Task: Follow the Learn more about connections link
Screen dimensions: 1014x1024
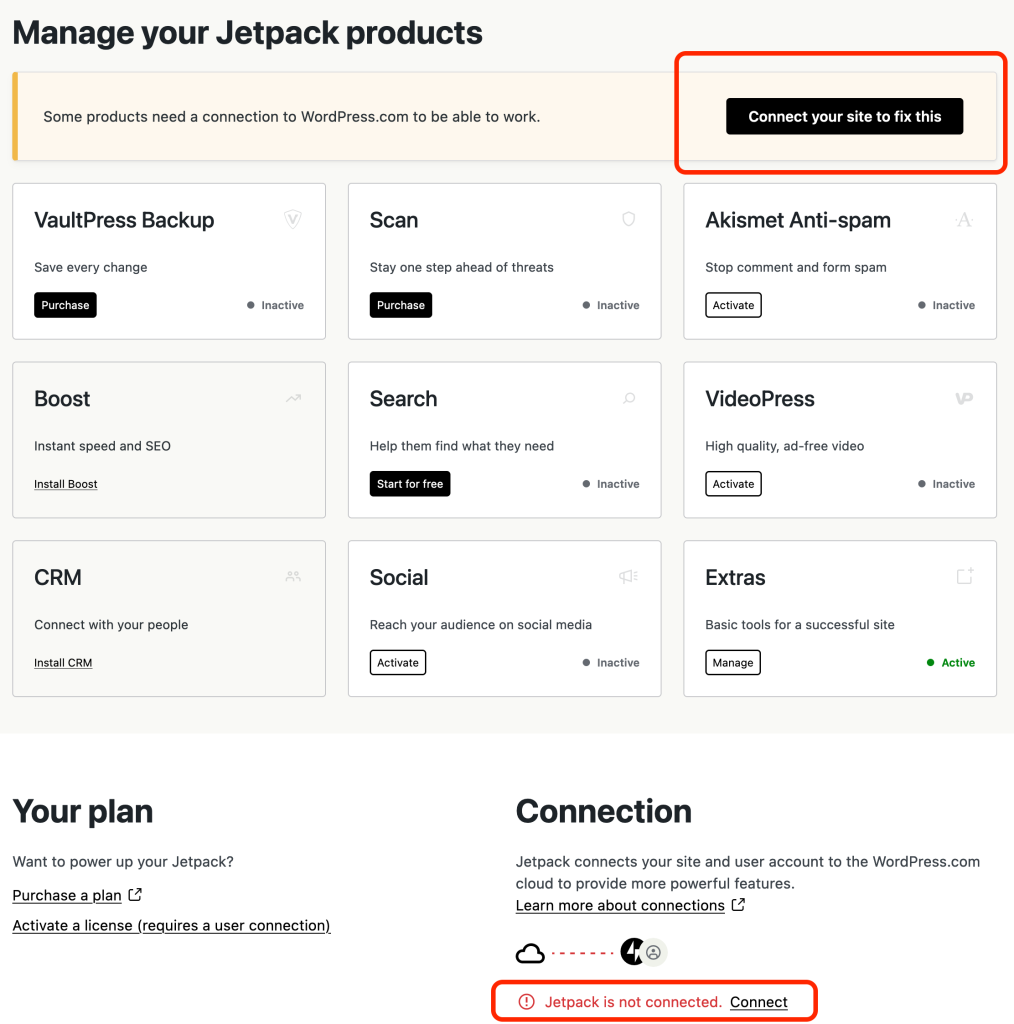Action: (621, 905)
